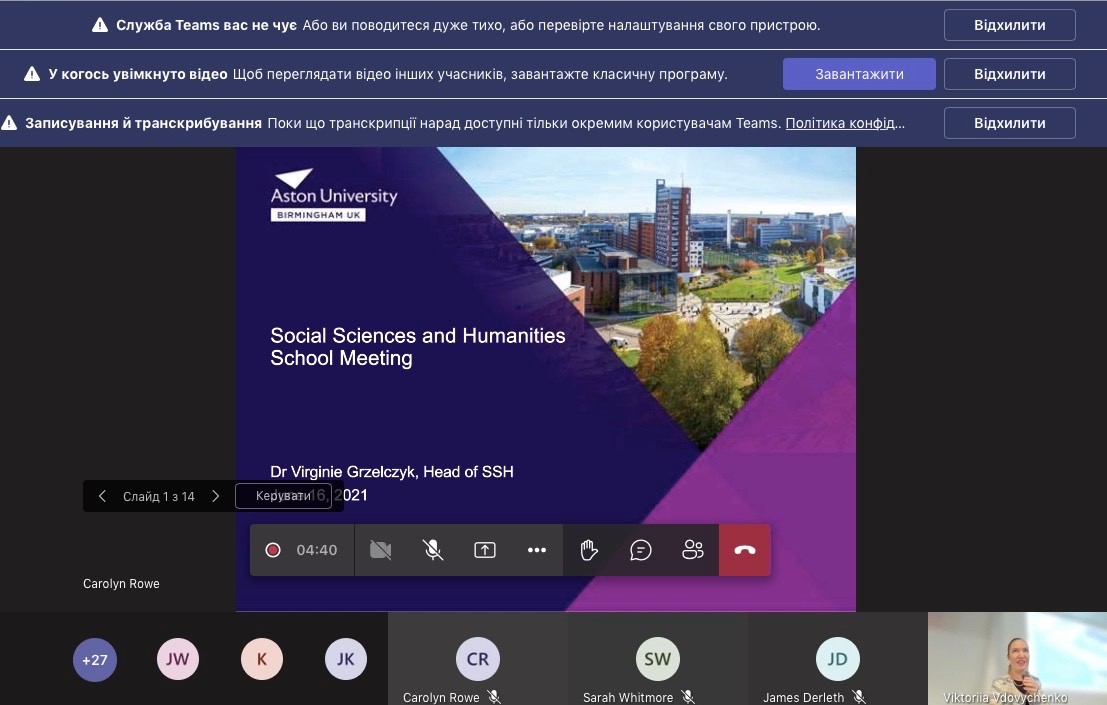The width and height of the screenshot is (1107, 705).
Task: Raise your hand in the meeting
Action: (x=589, y=550)
